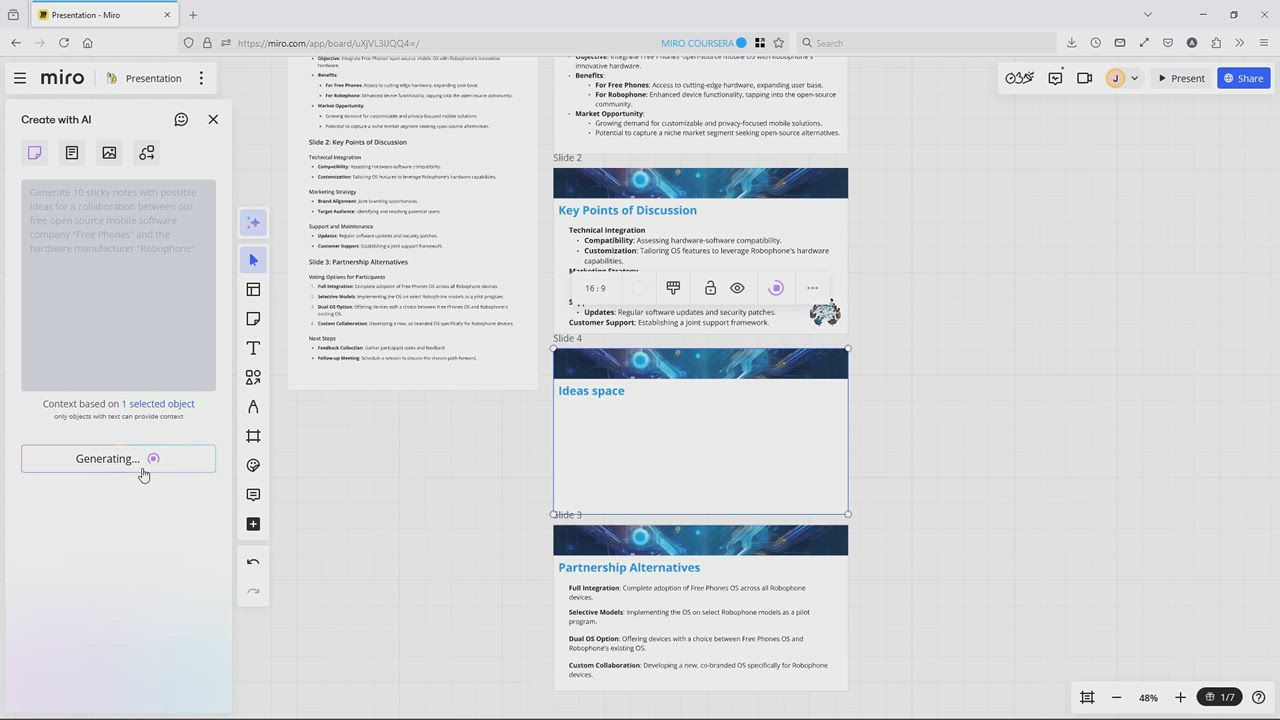
Task: Close the Create with AI panel
Action: [213, 119]
